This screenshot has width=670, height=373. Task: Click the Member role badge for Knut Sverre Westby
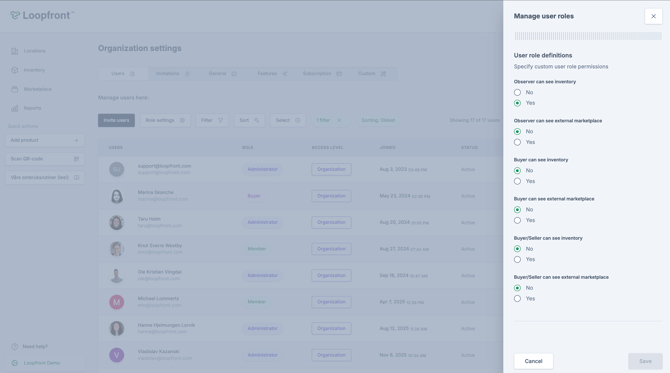coord(257,249)
